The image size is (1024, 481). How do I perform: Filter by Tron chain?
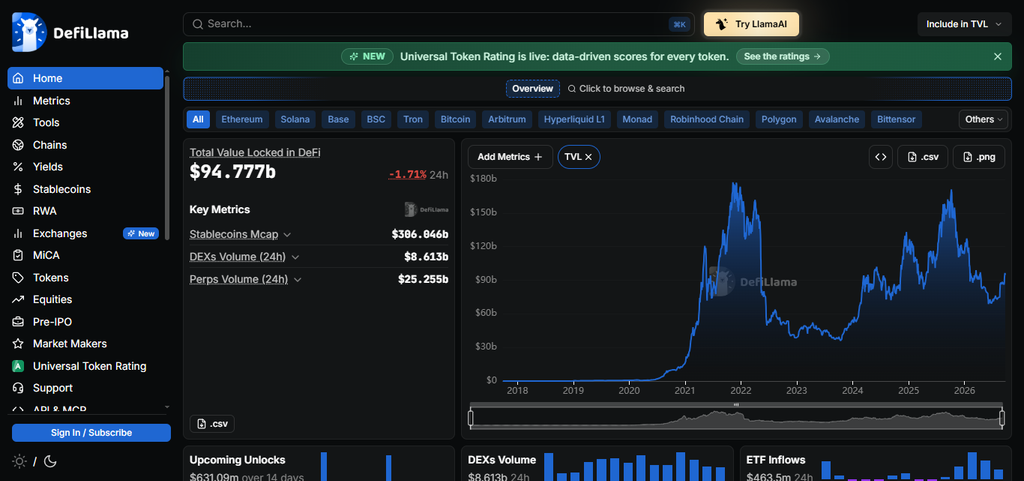(x=413, y=119)
